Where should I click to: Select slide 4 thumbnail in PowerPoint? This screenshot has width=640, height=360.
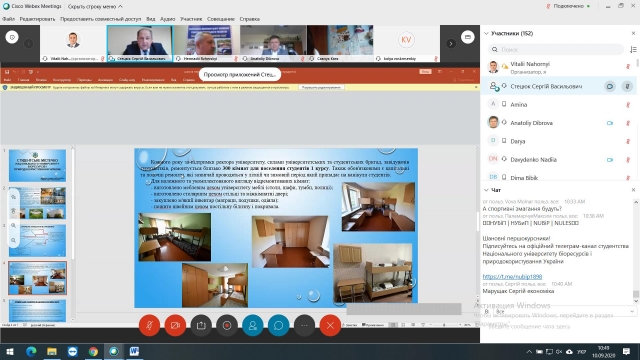click(x=37, y=278)
